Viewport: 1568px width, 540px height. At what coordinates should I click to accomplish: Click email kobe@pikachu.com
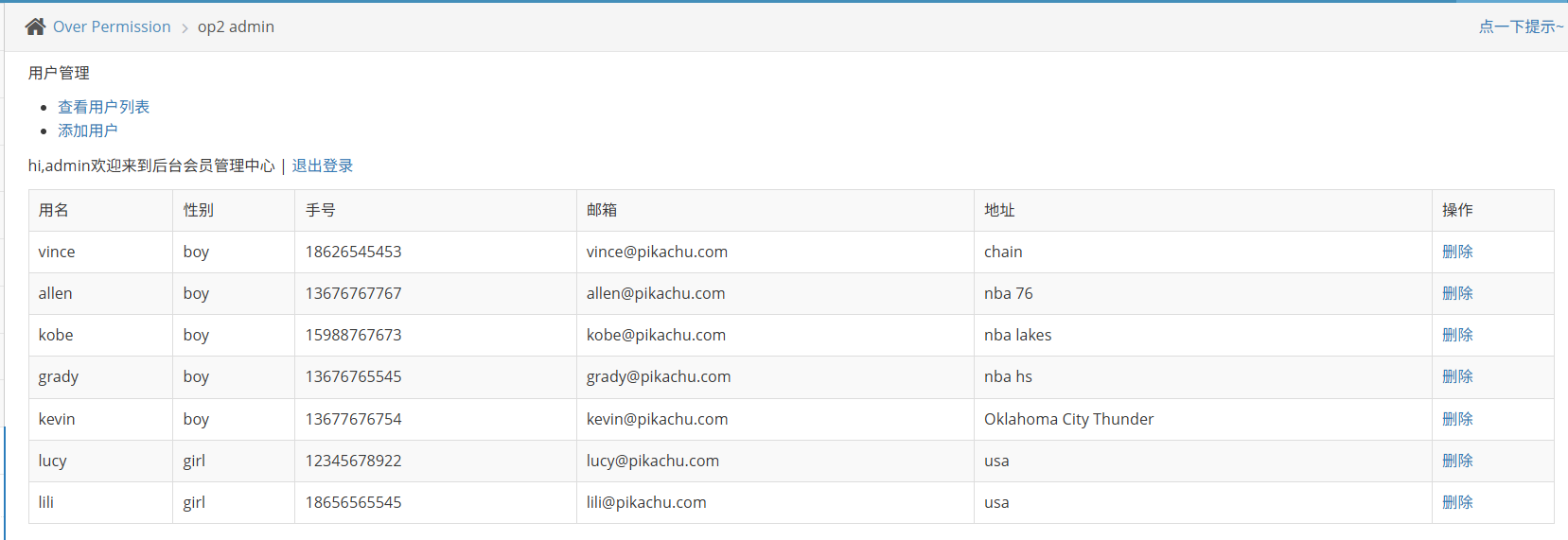point(656,335)
